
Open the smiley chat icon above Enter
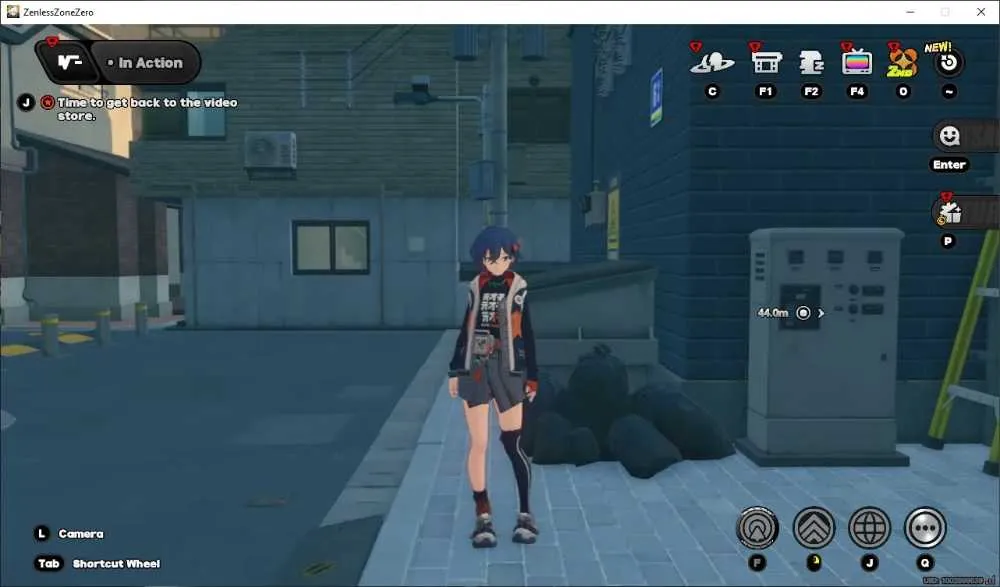point(949,136)
